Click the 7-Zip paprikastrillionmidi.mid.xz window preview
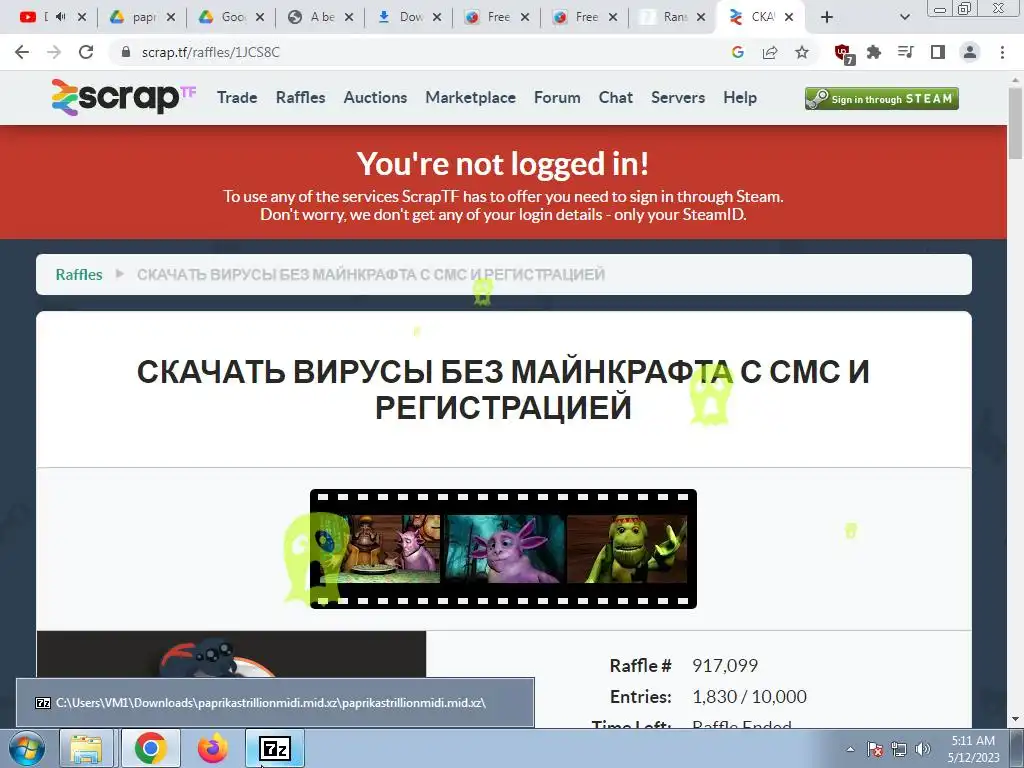The image size is (1024, 768). tap(275, 703)
